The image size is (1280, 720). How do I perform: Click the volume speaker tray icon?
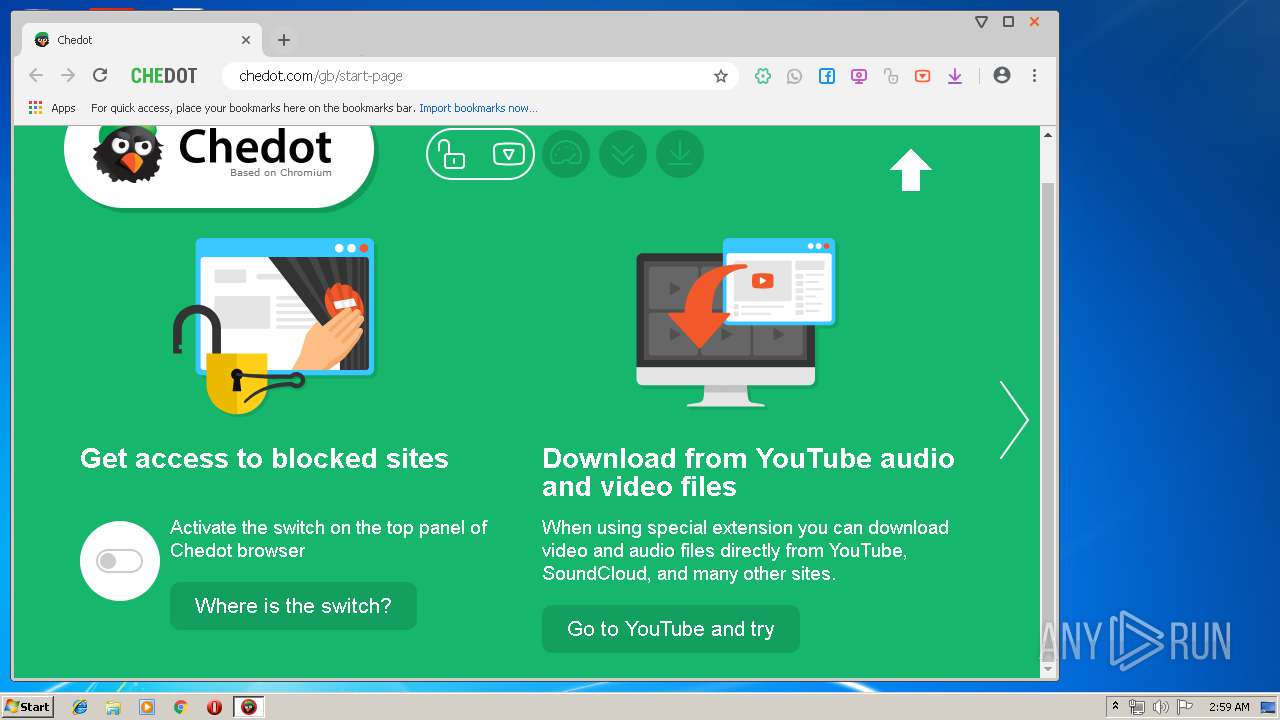[x=1161, y=707]
